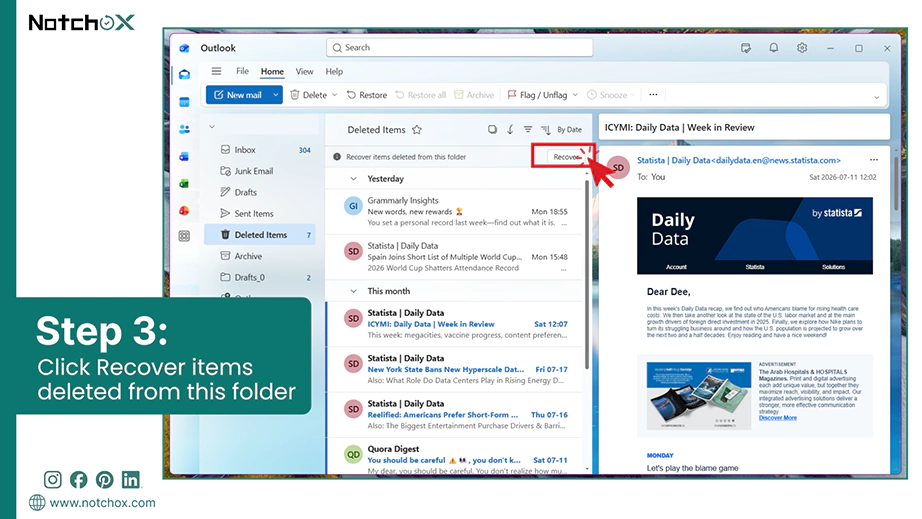This screenshot has height=519, width=922.
Task: Click the New mail button
Action: pos(238,95)
